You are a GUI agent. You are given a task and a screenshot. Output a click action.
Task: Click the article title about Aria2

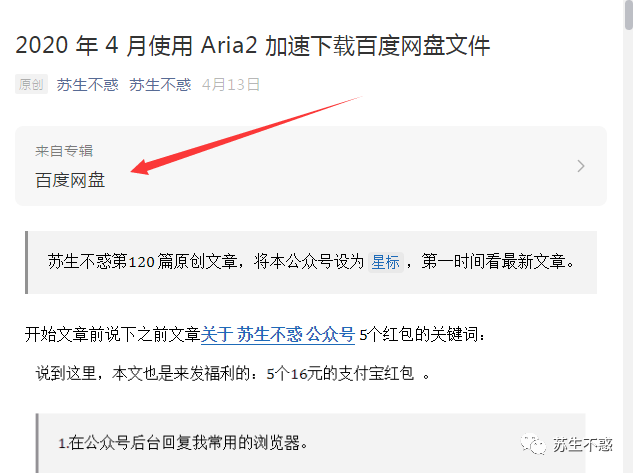[253, 45]
